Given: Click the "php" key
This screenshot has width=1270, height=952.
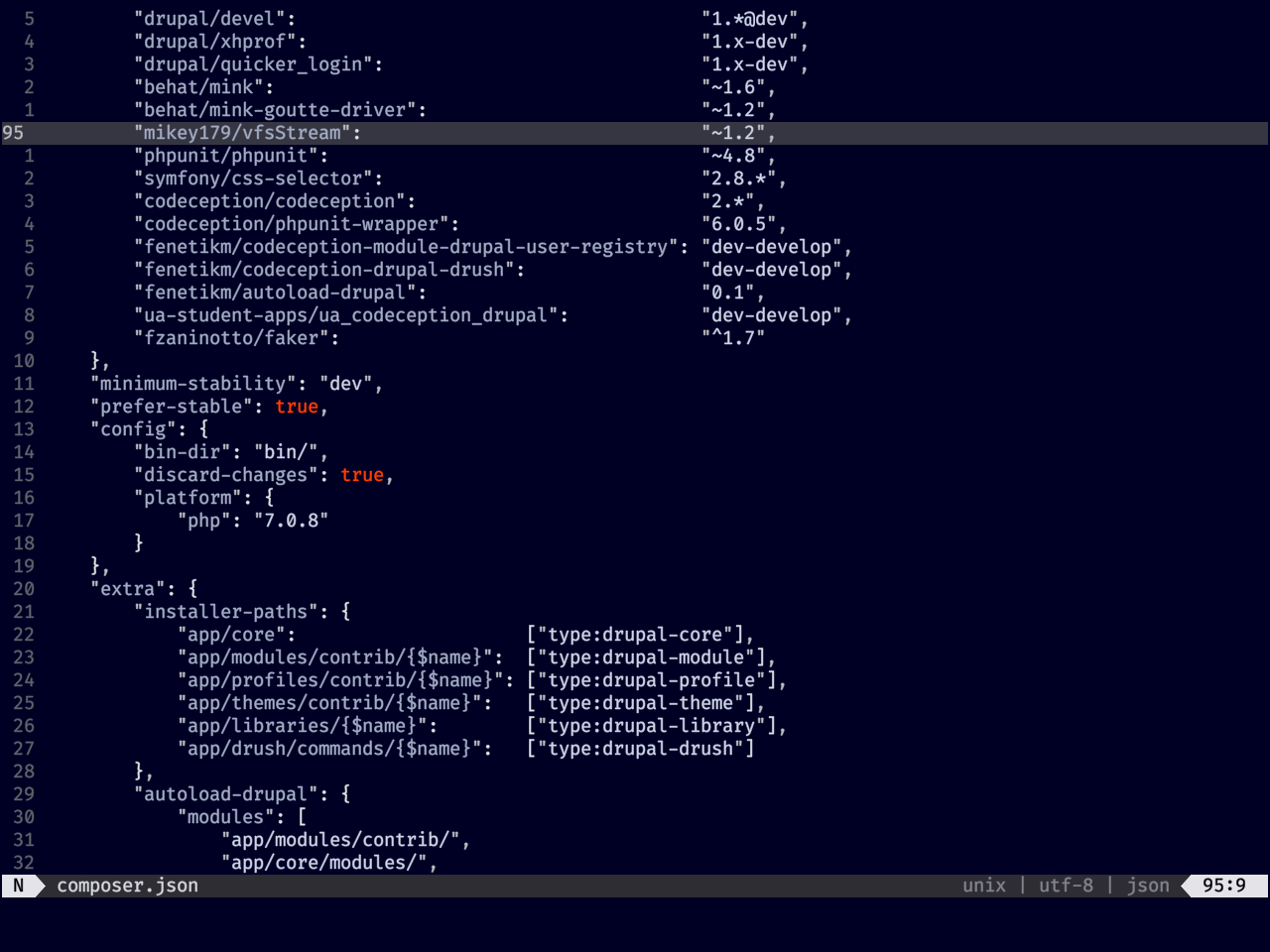Looking at the screenshot, I should [204, 521].
